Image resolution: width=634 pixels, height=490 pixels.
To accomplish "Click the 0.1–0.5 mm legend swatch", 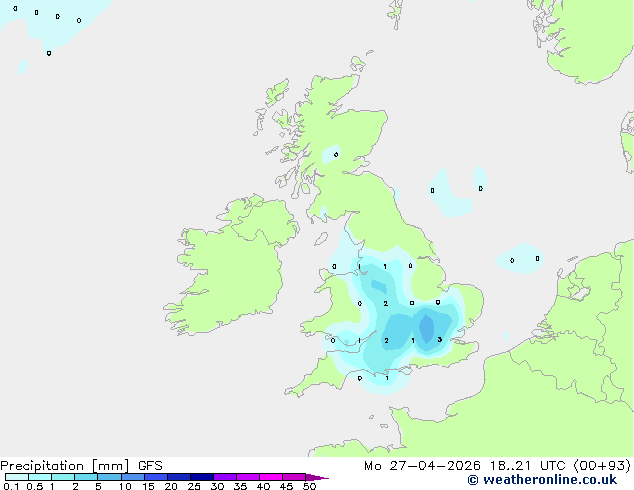I will click(x=17, y=477).
